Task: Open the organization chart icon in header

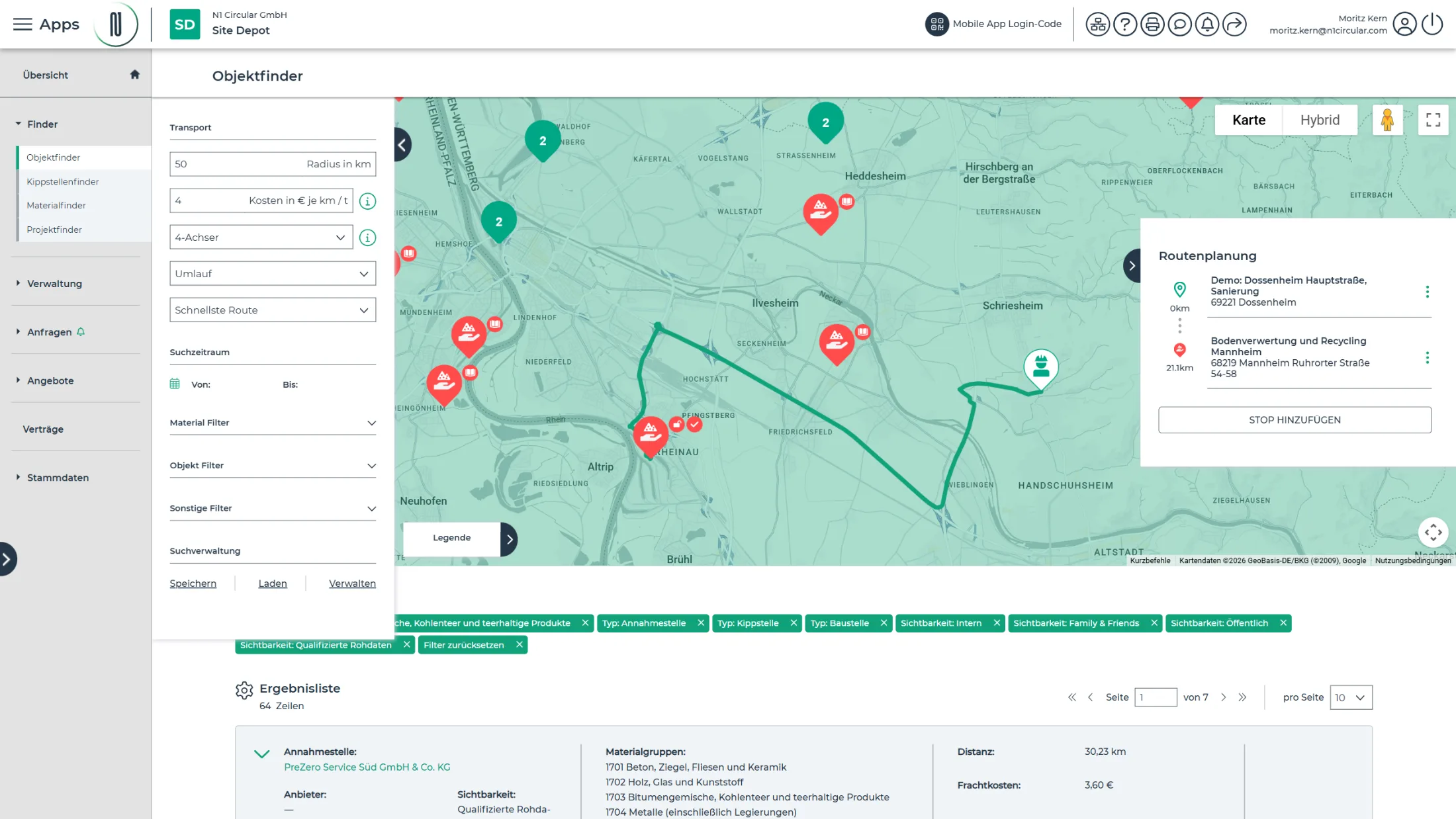Action: [1097, 24]
